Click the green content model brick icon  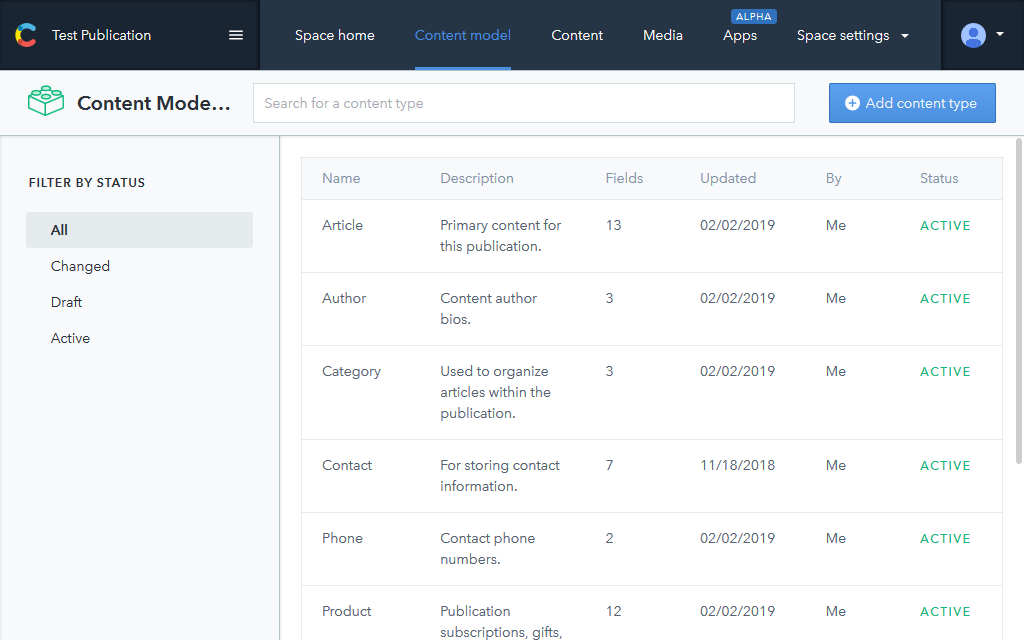[46, 102]
